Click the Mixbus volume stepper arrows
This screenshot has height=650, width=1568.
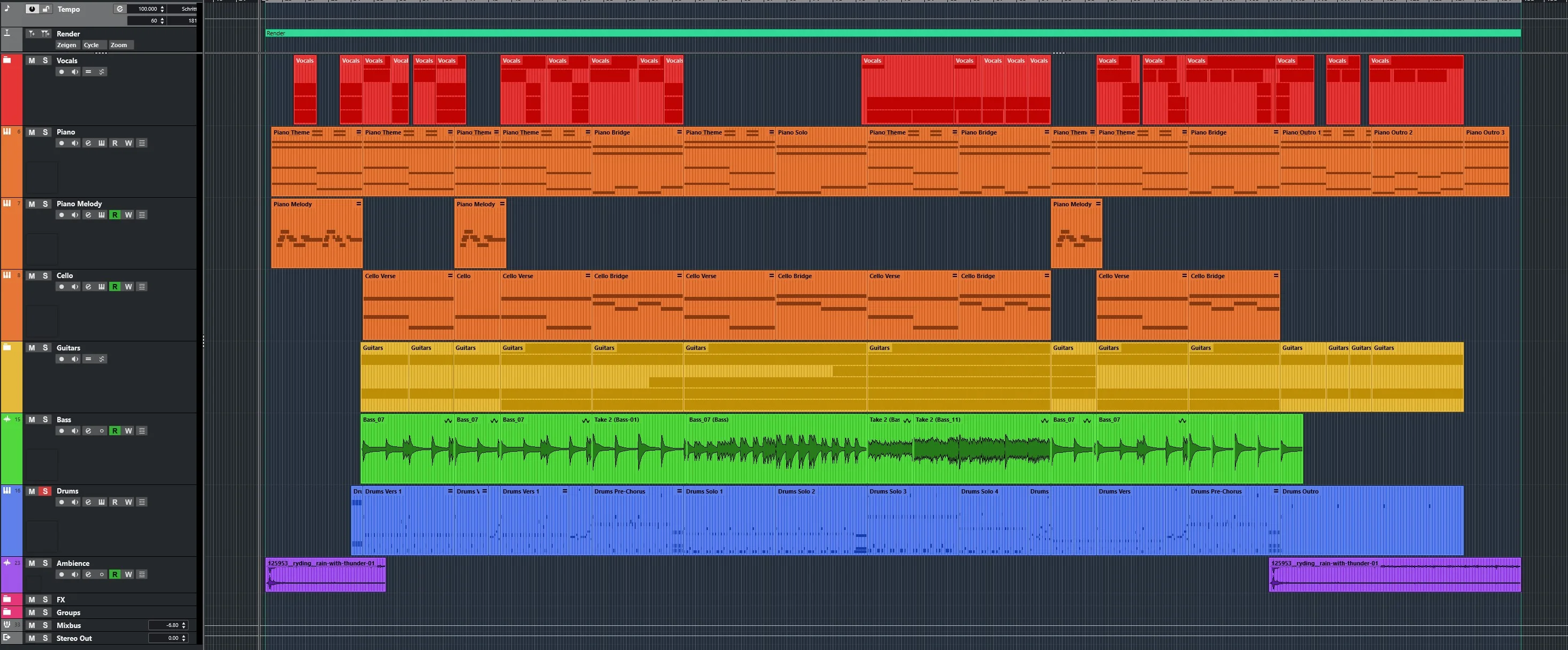coord(184,625)
